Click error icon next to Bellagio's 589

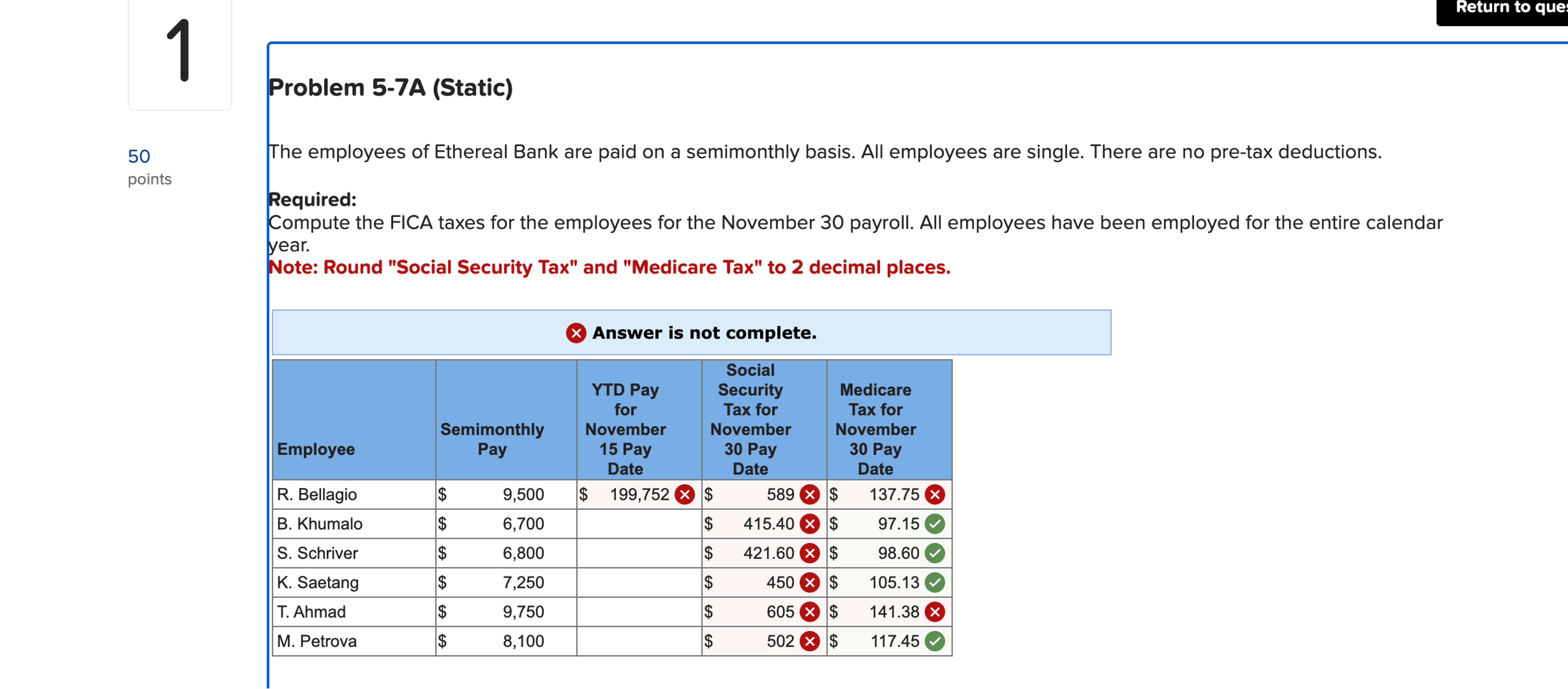tap(810, 494)
